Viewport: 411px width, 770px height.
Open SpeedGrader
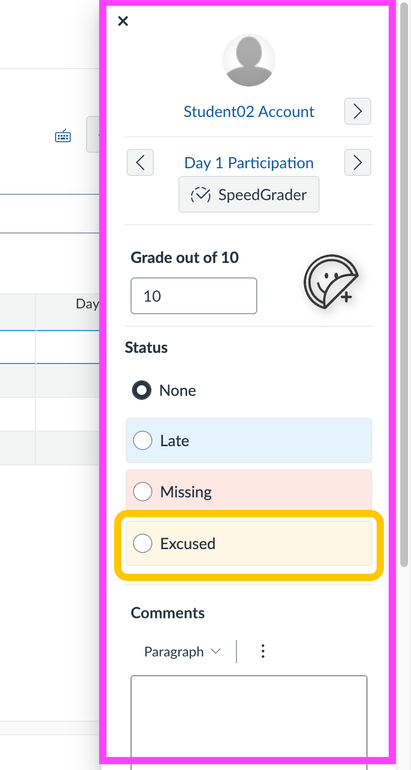click(249, 195)
